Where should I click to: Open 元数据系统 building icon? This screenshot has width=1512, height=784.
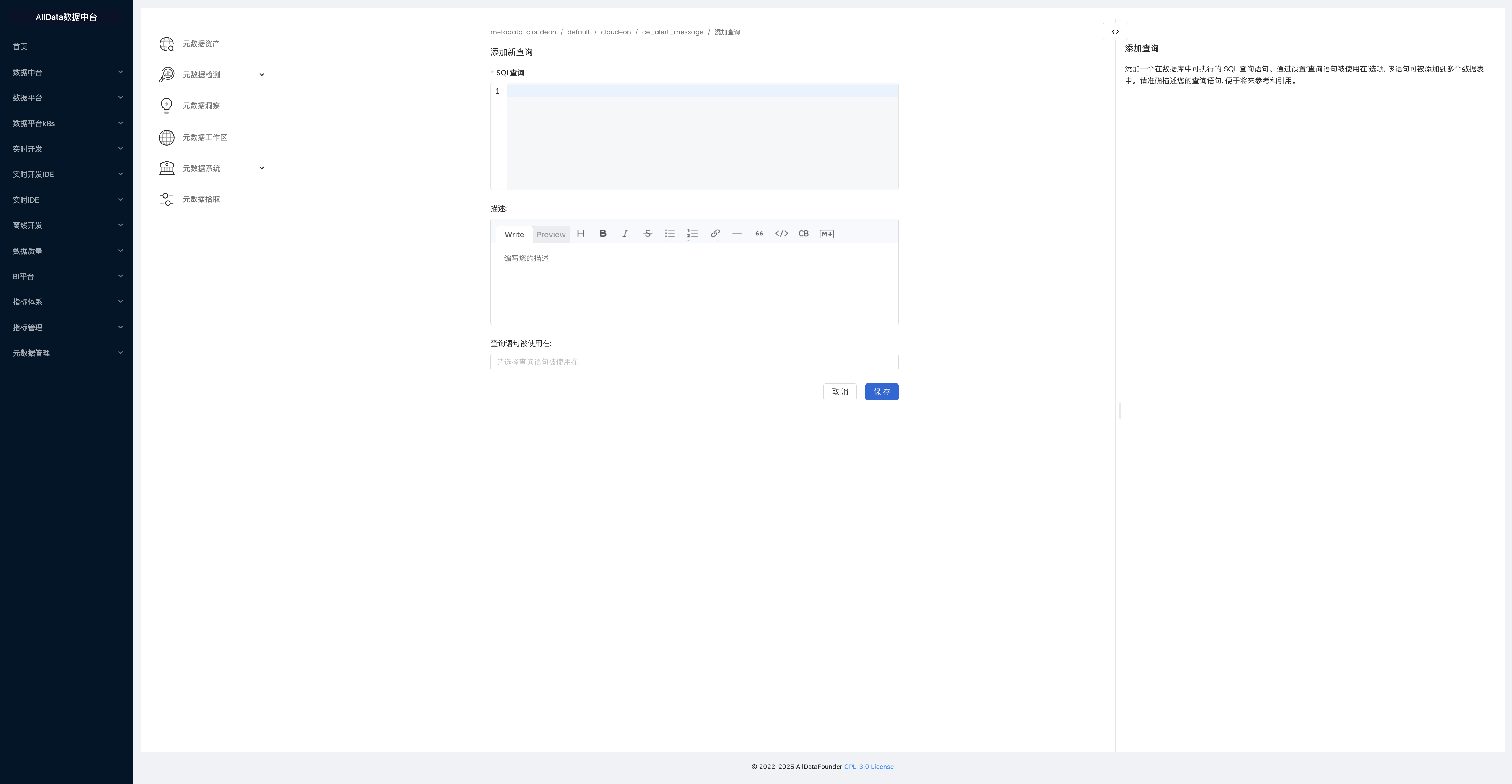tap(167, 168)
